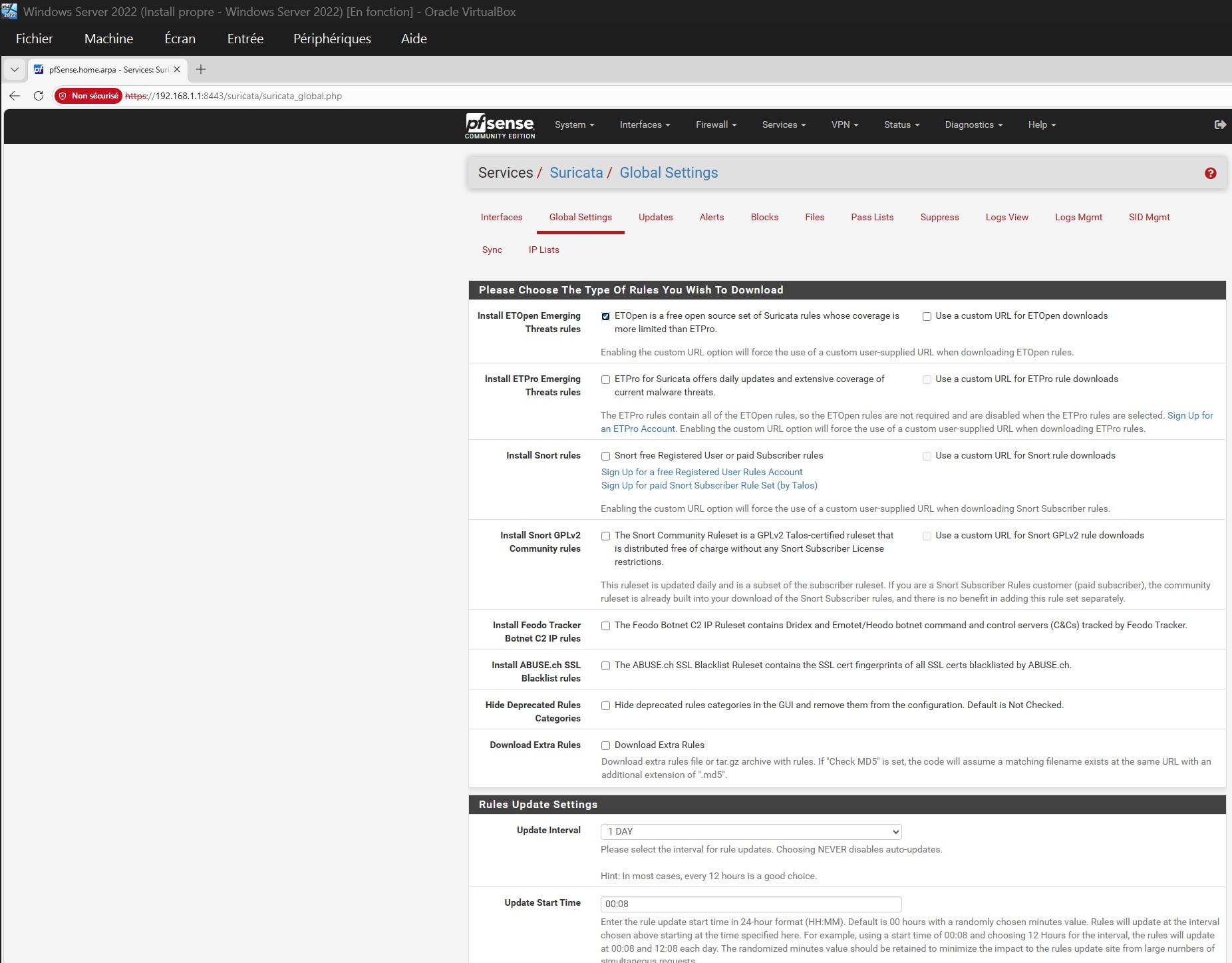
Task: Click the browser address bar URL
Action: [x=233, y=96]
